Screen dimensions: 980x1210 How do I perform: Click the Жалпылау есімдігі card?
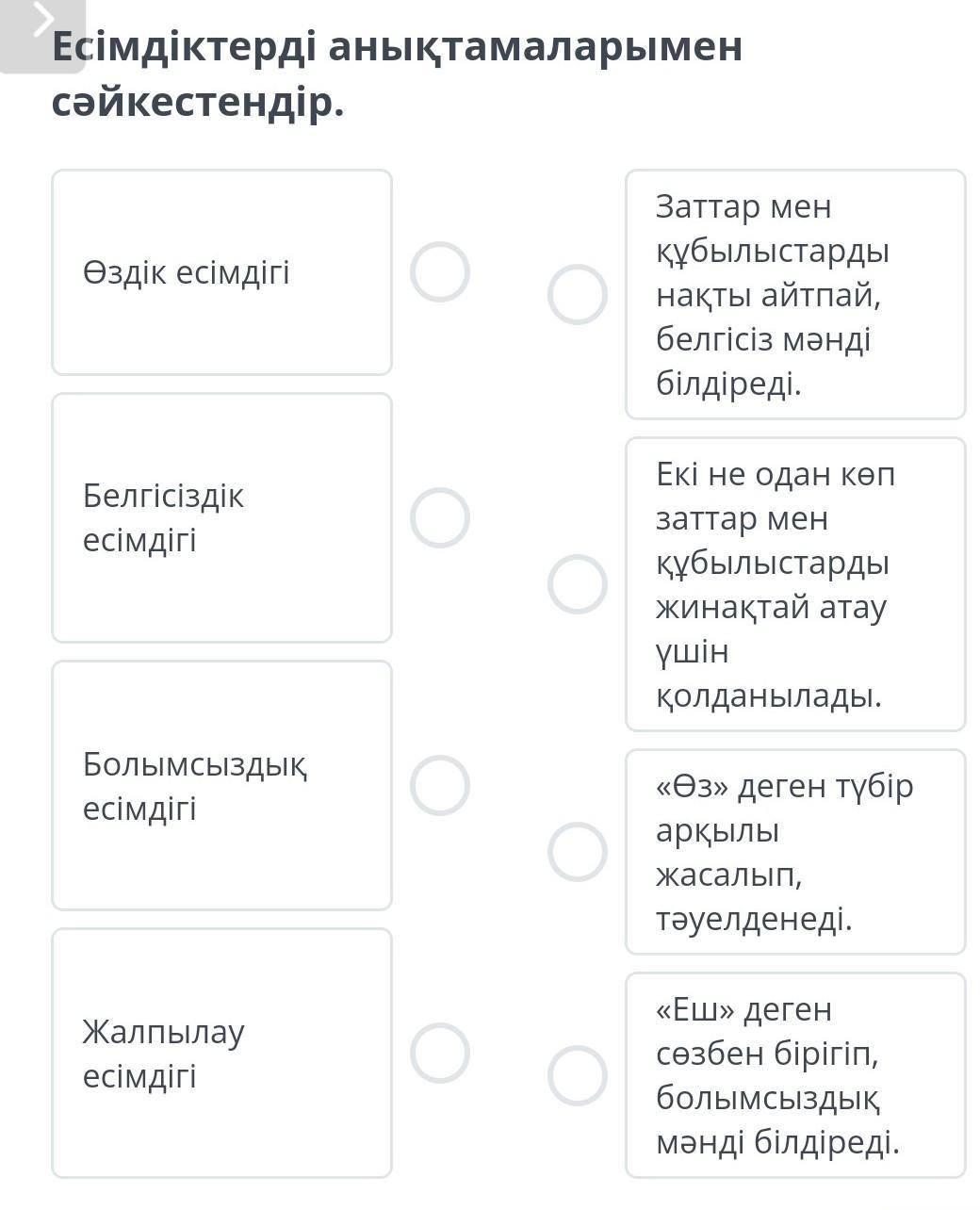[x=221, y=1053]
